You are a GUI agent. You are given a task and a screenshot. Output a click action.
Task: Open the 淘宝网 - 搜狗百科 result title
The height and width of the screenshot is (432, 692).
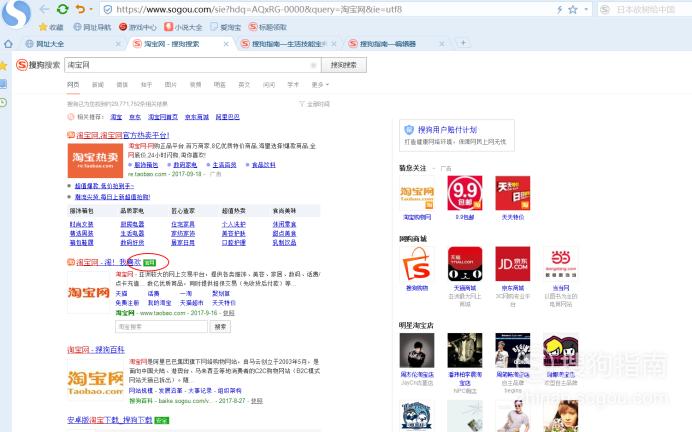pyautogui.click(x=96, y=350)
